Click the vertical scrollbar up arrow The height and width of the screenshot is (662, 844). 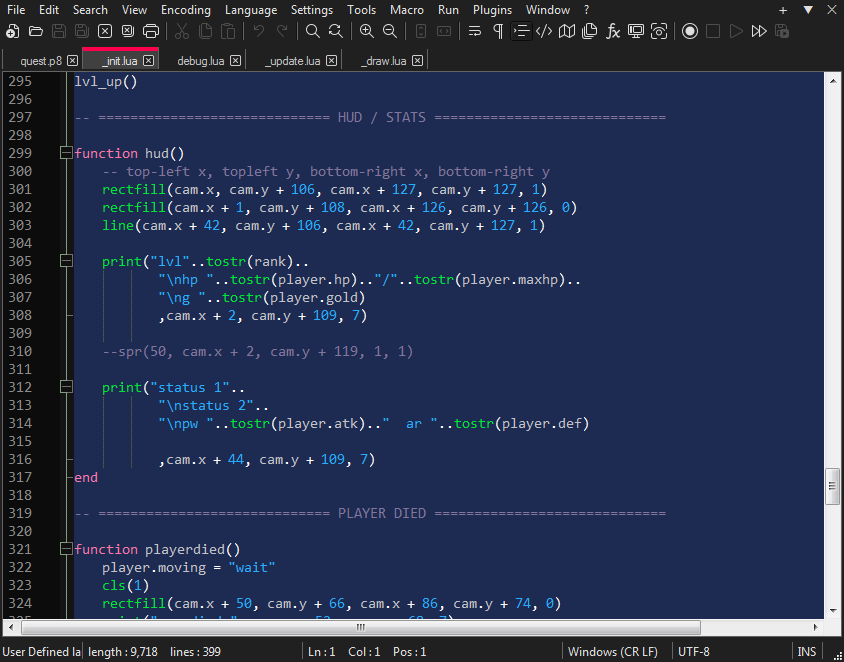[833, 81]
